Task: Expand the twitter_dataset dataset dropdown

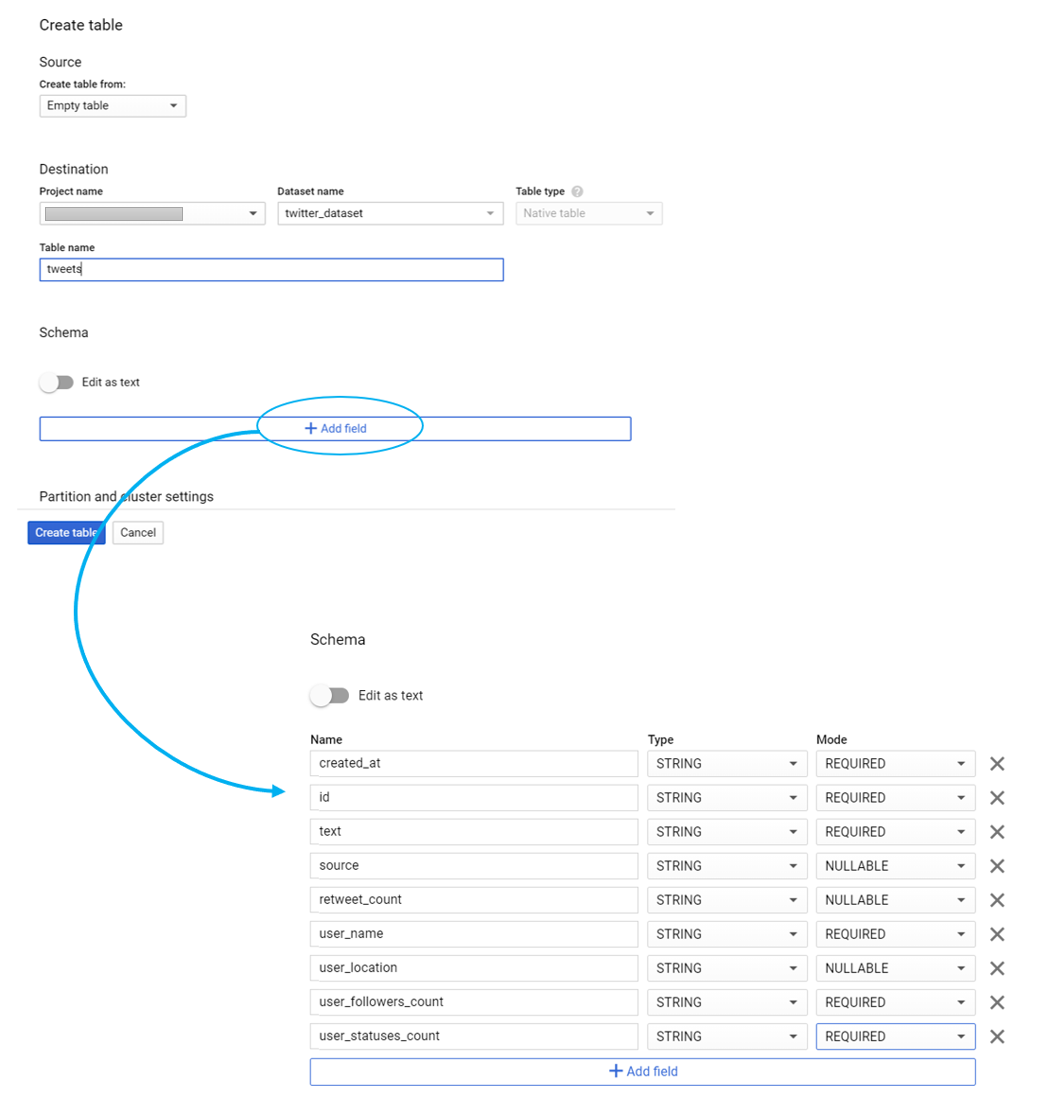Action: click(x=390, y=213)
